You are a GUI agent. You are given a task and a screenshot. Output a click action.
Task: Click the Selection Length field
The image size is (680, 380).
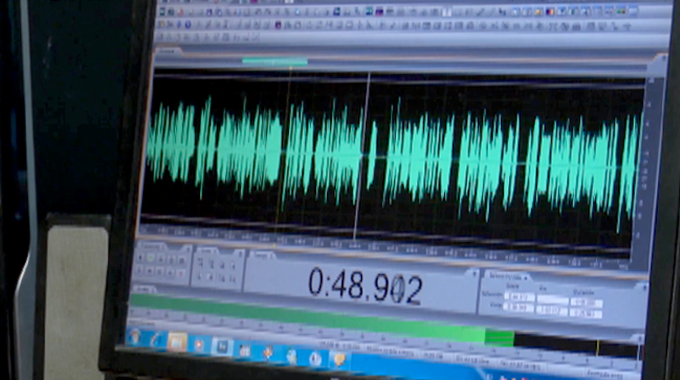[586, 303]
